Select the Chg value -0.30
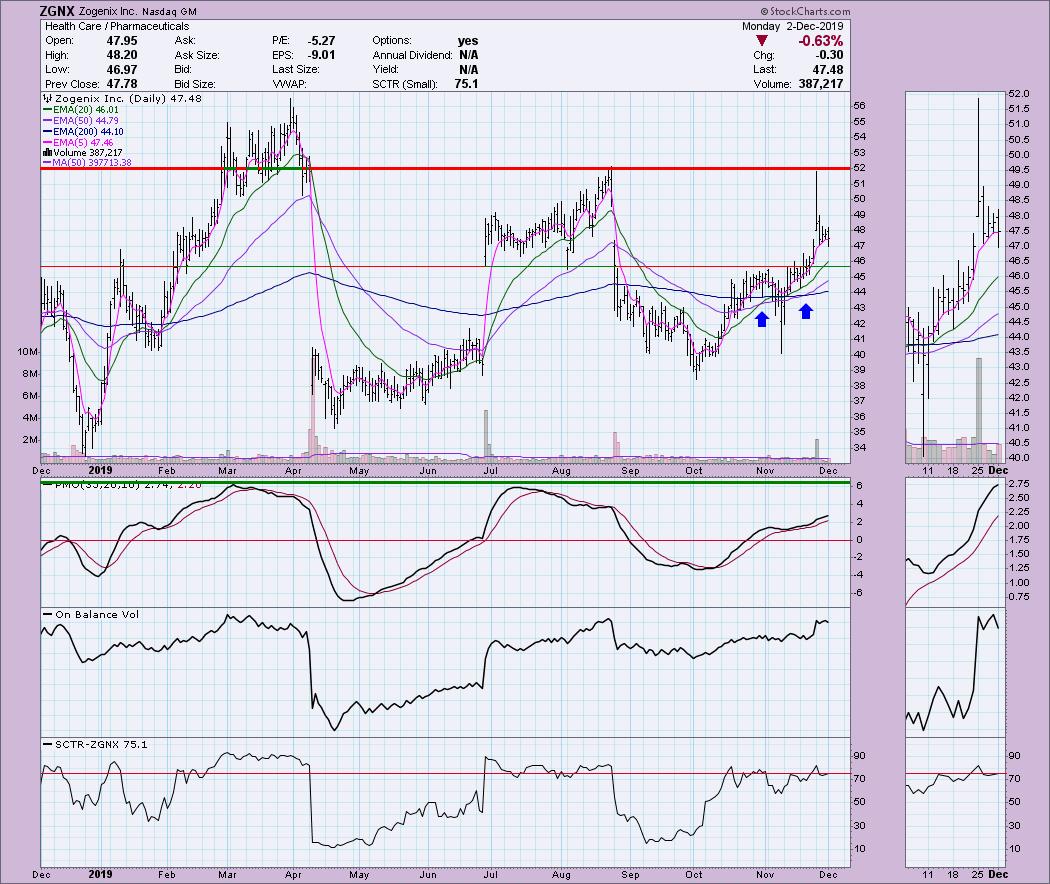Viewport: 1050px width, 884px height. click(830, 55)
